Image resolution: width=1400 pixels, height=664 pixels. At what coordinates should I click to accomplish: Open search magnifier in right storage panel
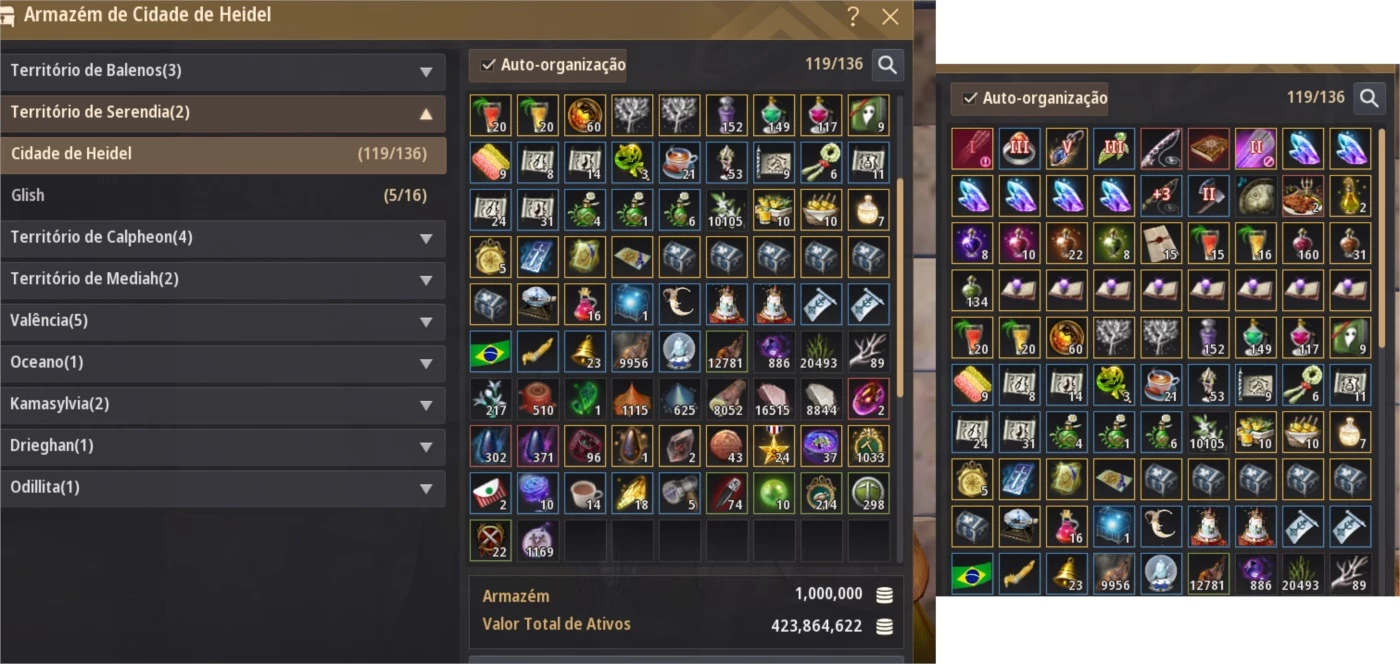[x=1369, y=98]
